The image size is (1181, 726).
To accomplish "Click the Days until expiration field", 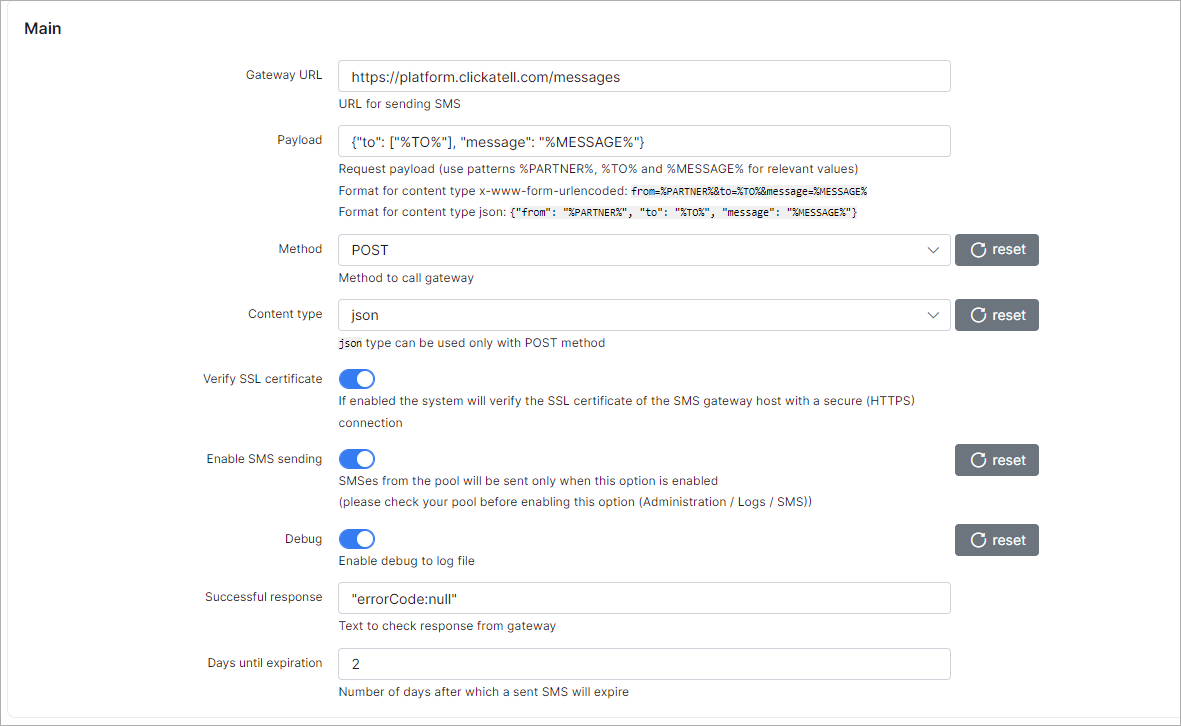I will (x=644, y=663).
